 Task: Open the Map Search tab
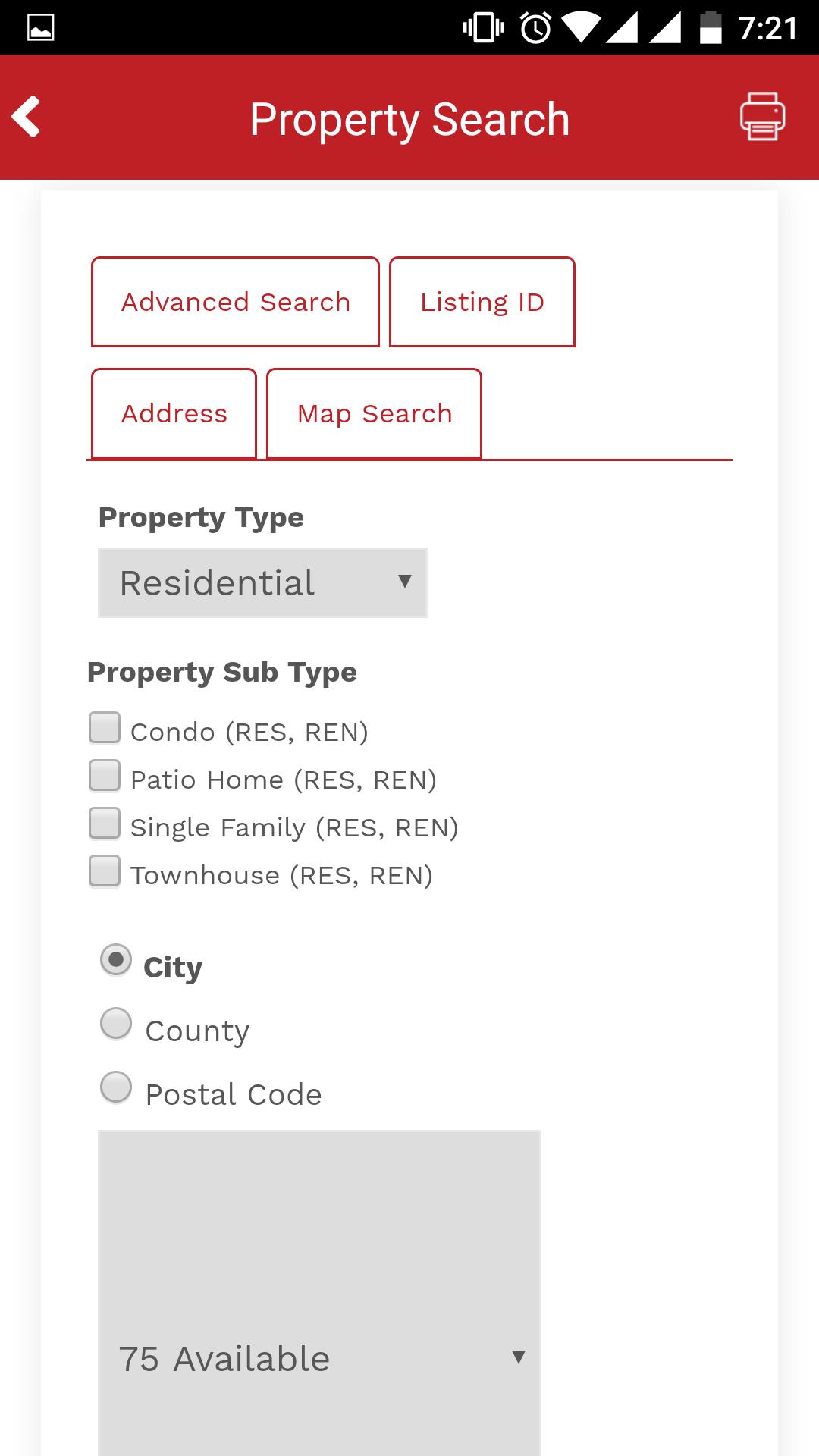(375, 413)
